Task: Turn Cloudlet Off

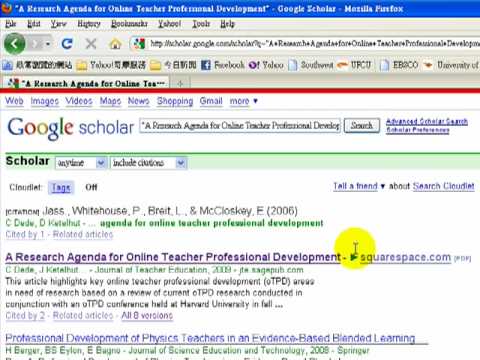Action: pos(91,187)
